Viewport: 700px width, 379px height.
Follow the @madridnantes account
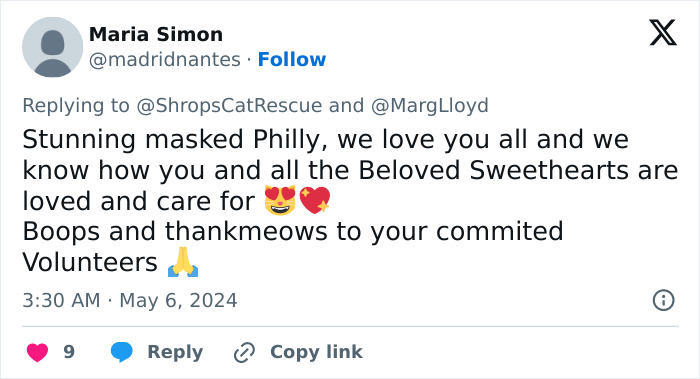click(x=292, y=59)
